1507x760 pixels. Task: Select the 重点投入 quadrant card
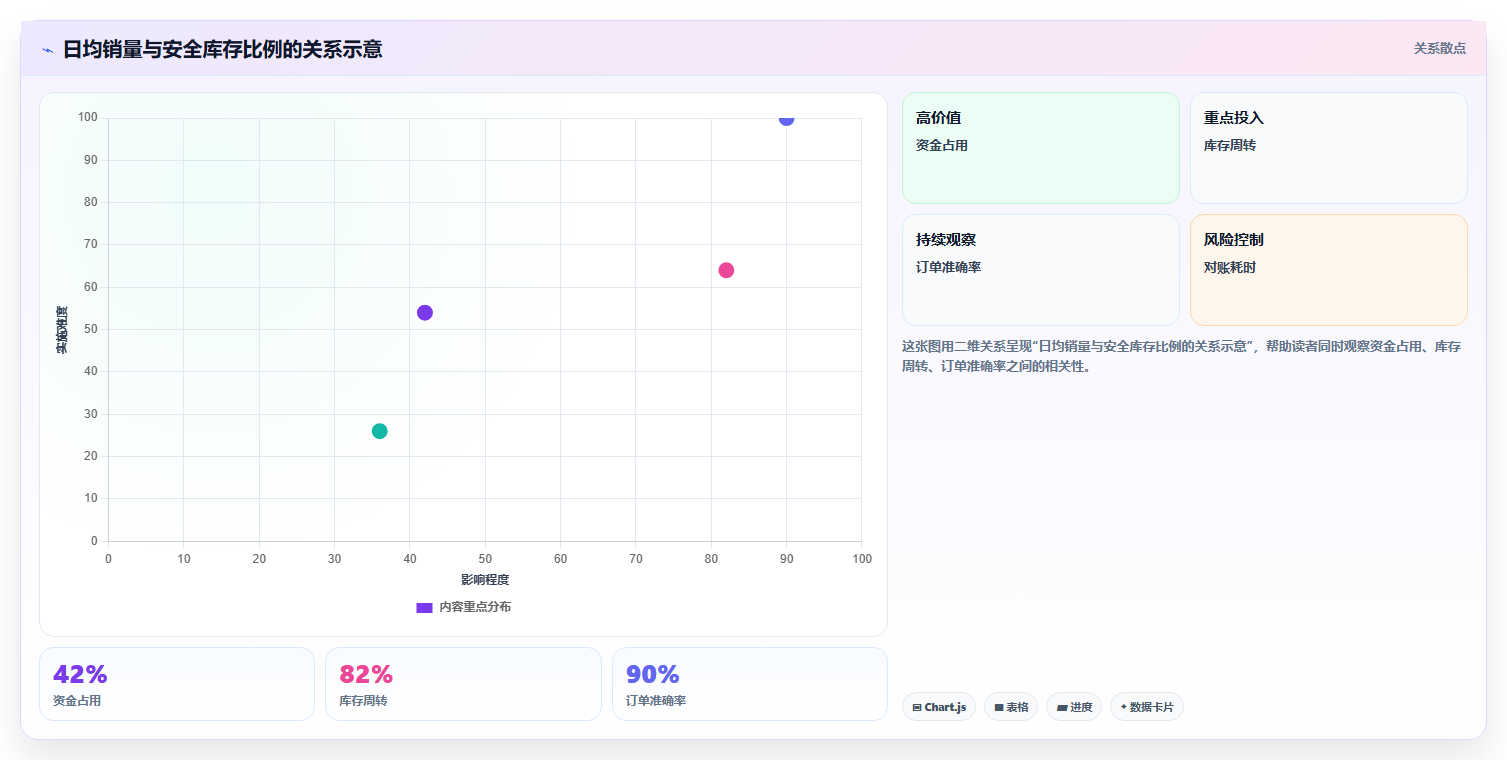pyautogui.click(x=1329, y=148)
